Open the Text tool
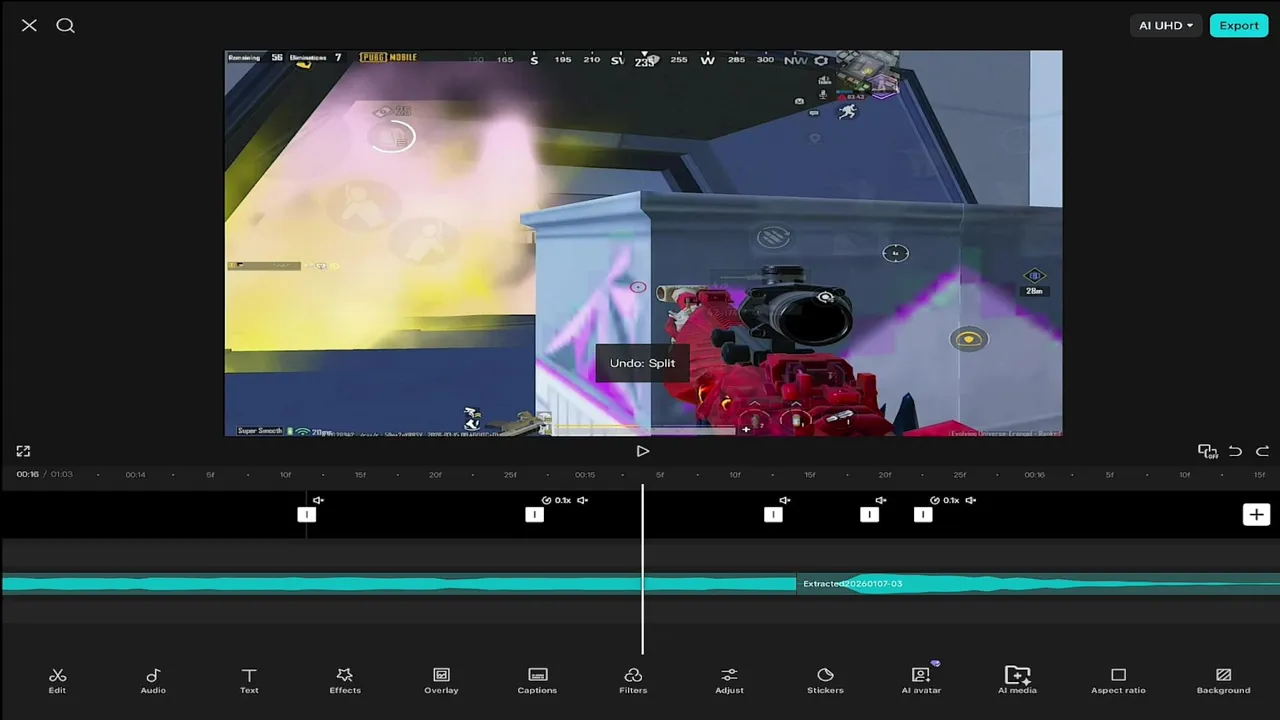Screen dimensions: 1280x720 pos(249,680)
